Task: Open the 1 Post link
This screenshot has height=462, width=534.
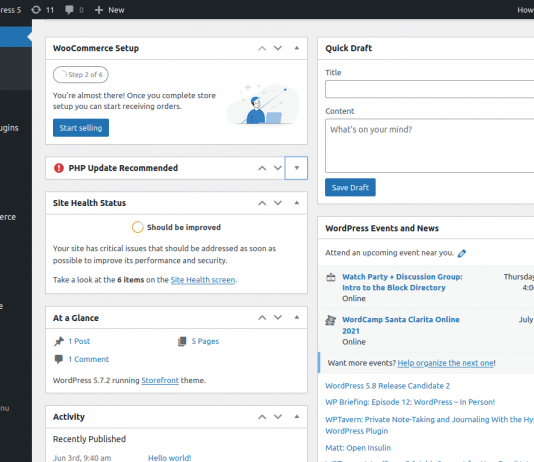Action: click(79, 341)
